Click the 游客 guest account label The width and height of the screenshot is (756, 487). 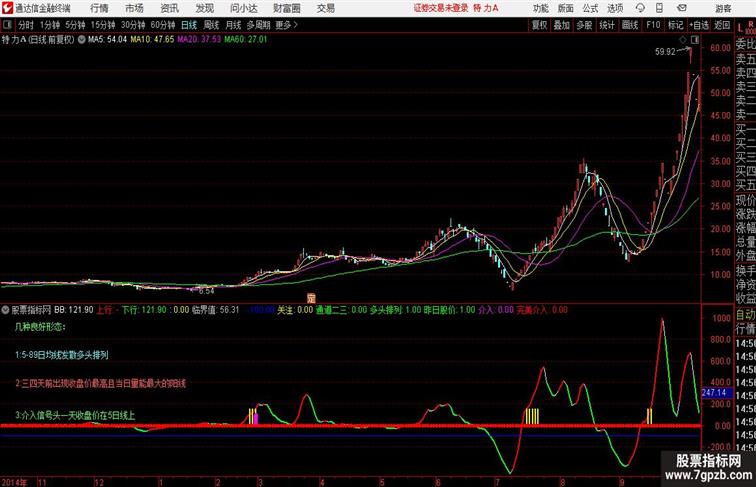723,8
